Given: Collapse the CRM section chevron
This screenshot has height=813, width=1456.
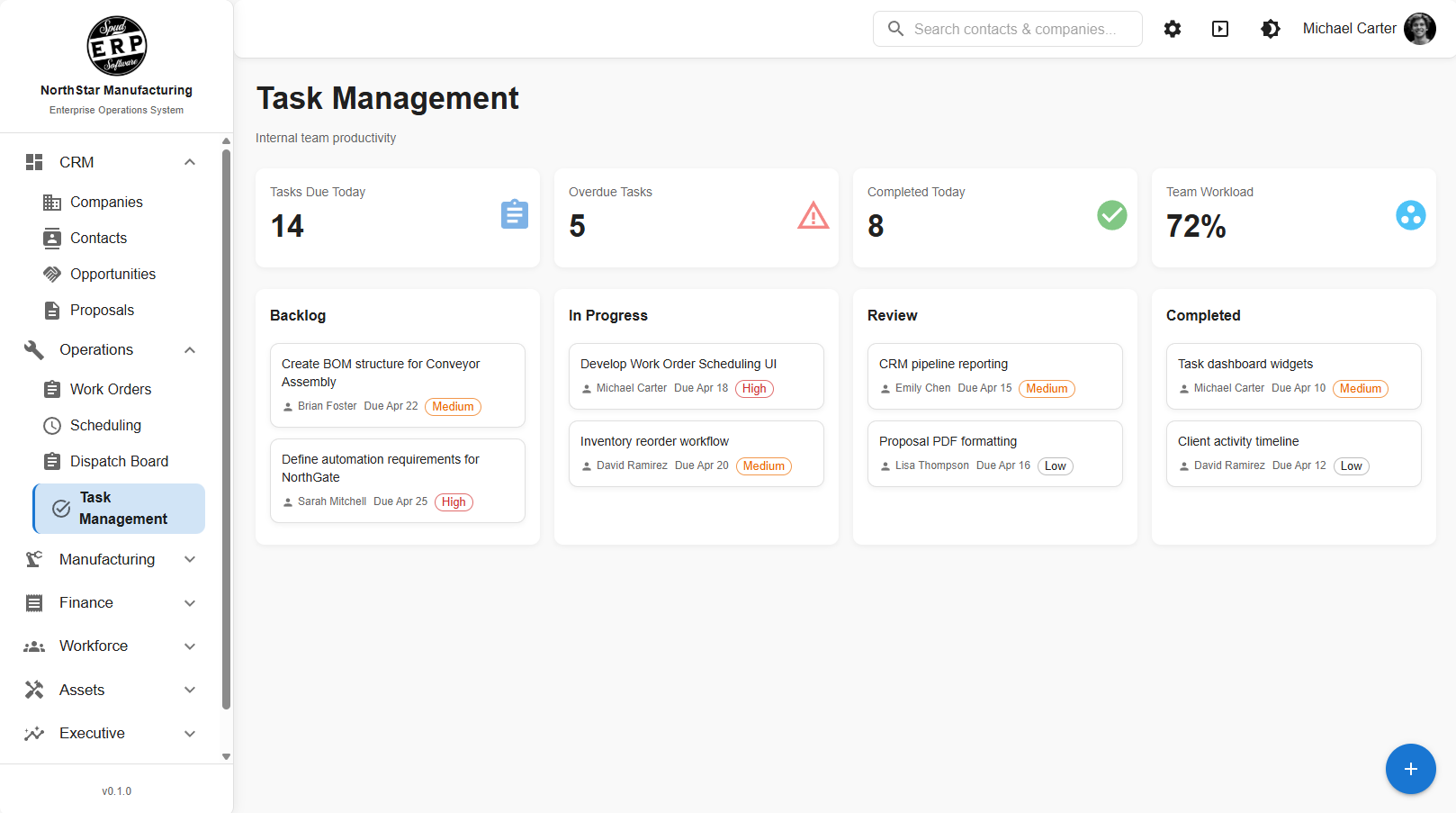Looking at the screenshot, I should point(190,162).
